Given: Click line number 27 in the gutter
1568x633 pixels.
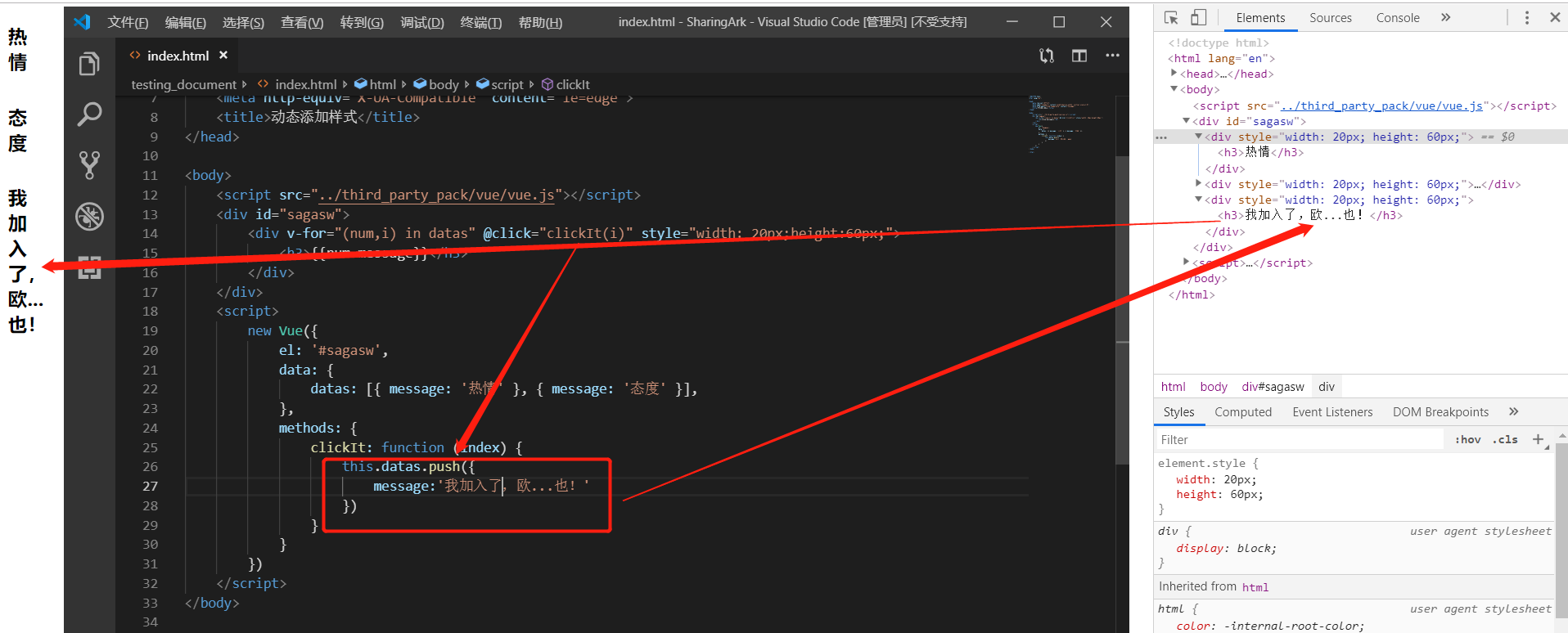Looking at the screenshot, I should [x=151, y=486].
